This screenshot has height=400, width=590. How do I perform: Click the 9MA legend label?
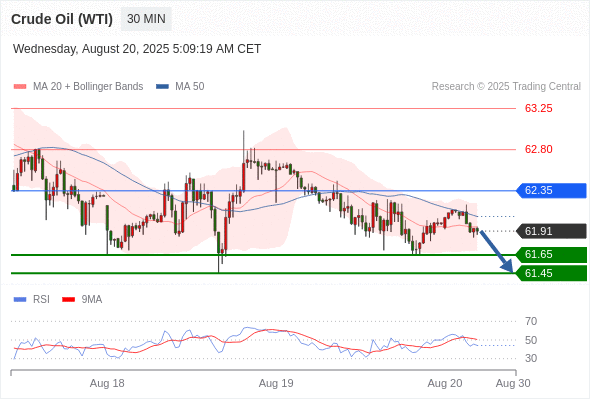click(x=92, y=300)
